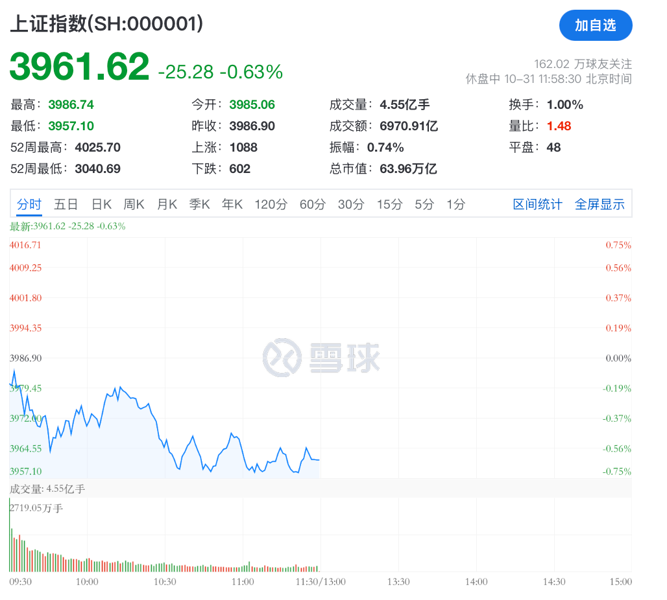This screenshot has width=667, height=600.
Task: Open the 日K chart tab
Action: (101, 204)
